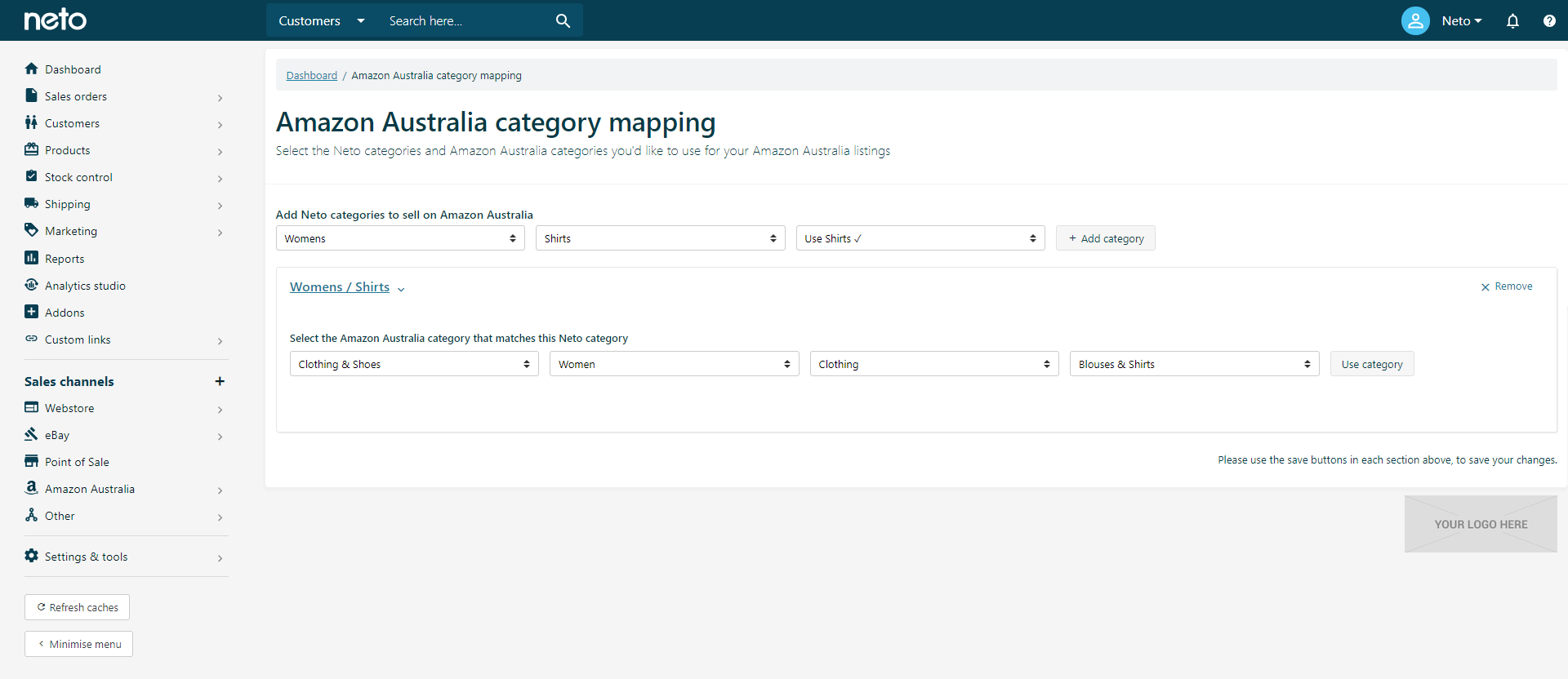Click the Analytics studio icon
This screenshot has height=679, width=1568.
click(31, 285)
